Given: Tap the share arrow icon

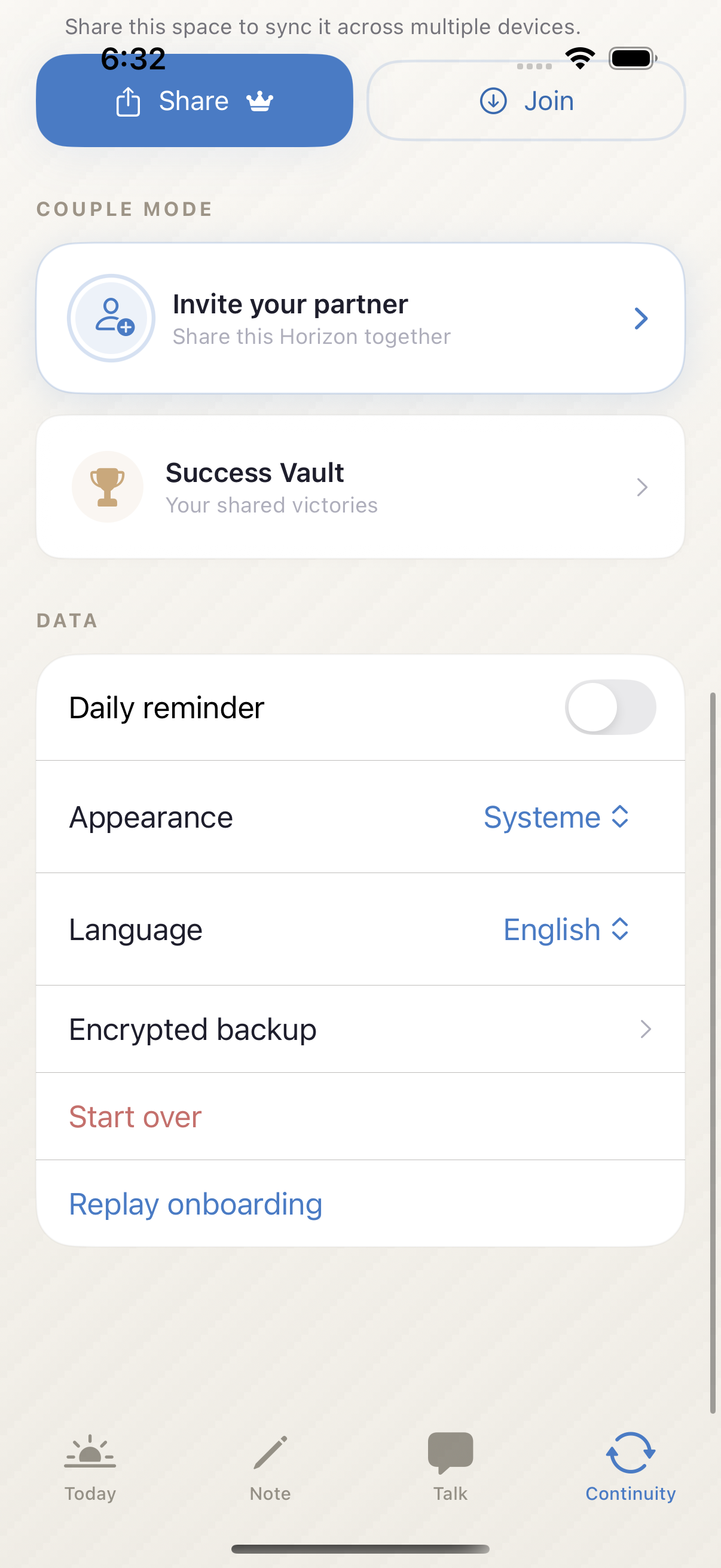Looking at the screenshot, I should [x=128, y=102].
